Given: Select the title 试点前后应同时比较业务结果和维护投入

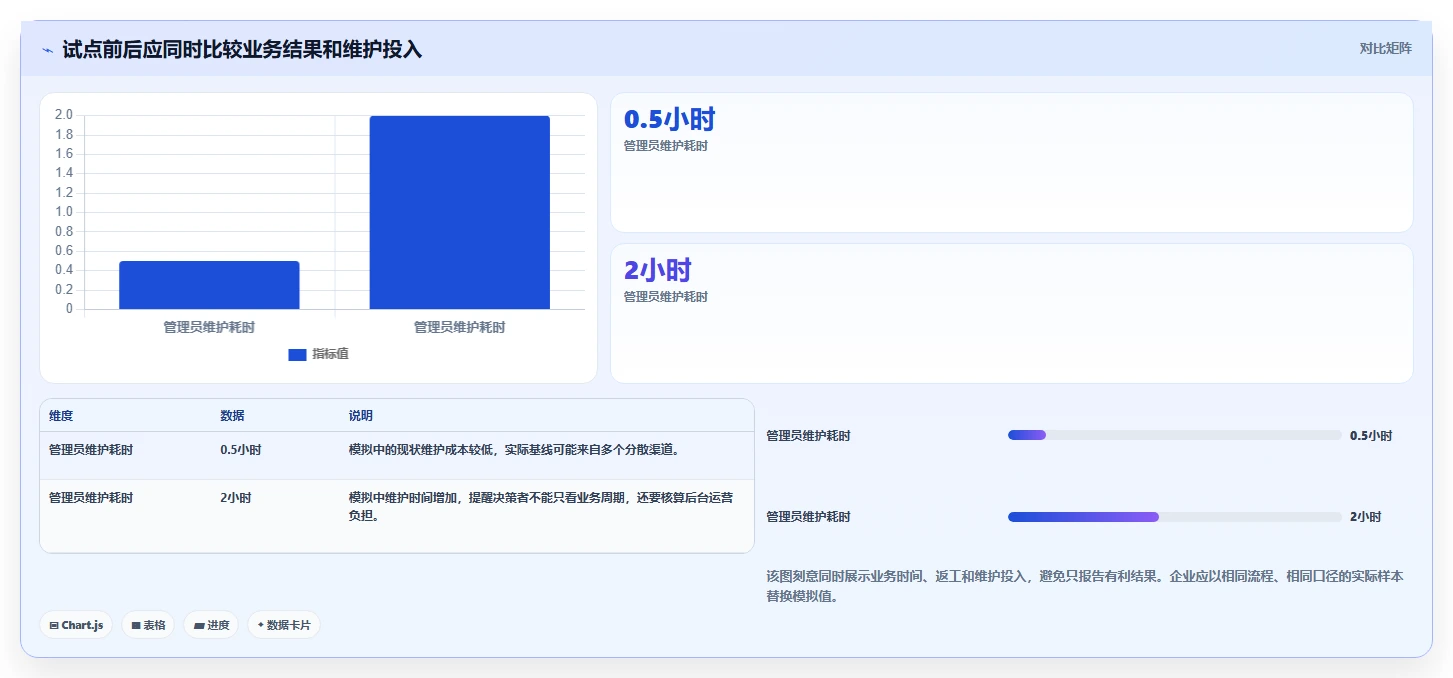Looking at the screenshot, I should pyautogui.click(x=242, y=49).
